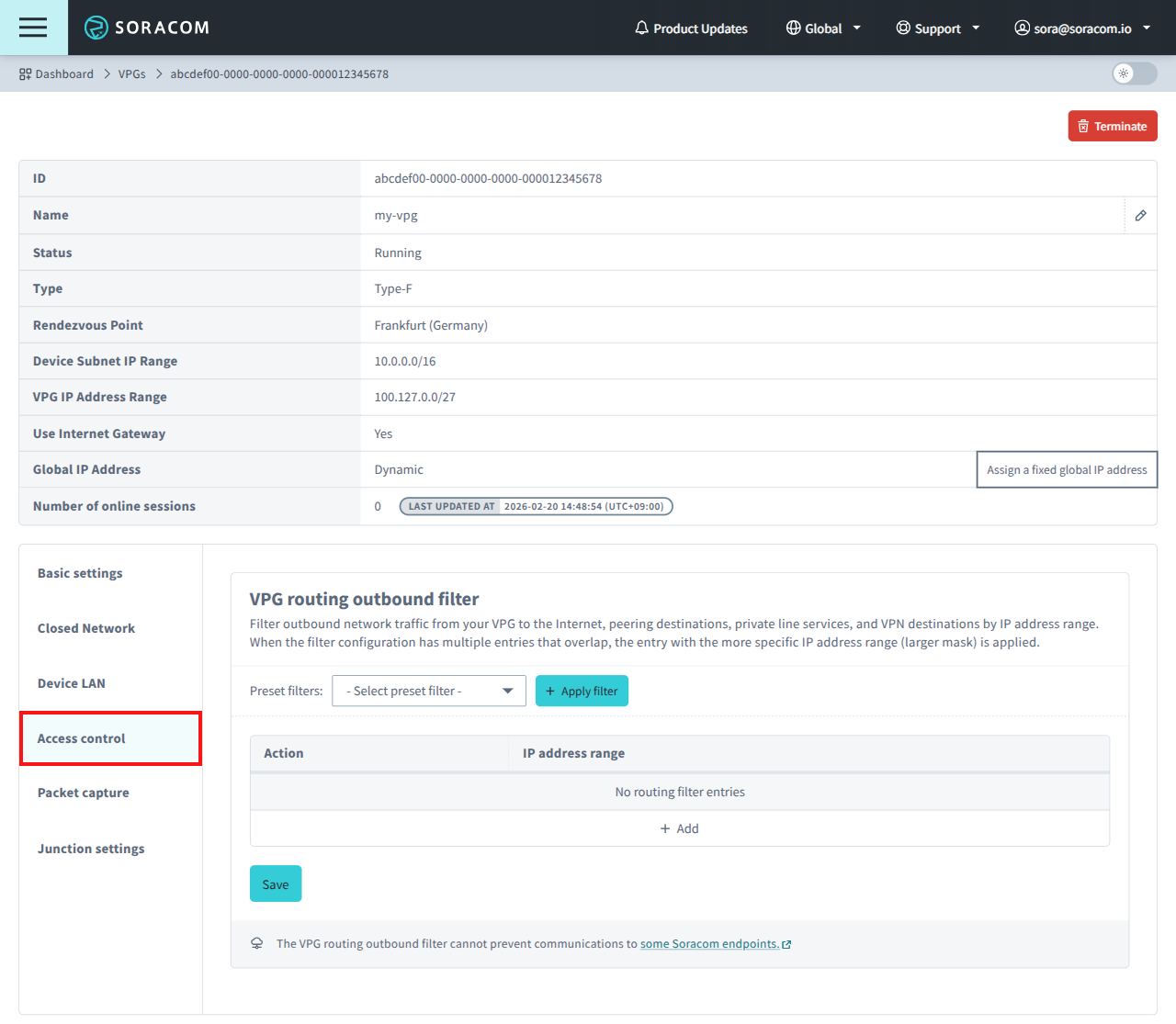Viewport: 1176px width, 1024px height.
Task: Expand the sora@soracom.io account dropdown
Action: tap(1148, 28)
